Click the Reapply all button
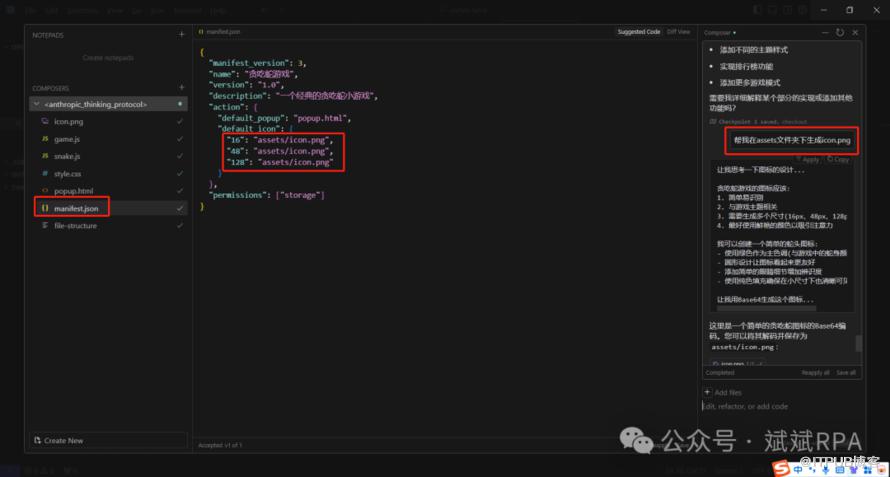Viewport: 890px width, 477px height. [815, 373]
